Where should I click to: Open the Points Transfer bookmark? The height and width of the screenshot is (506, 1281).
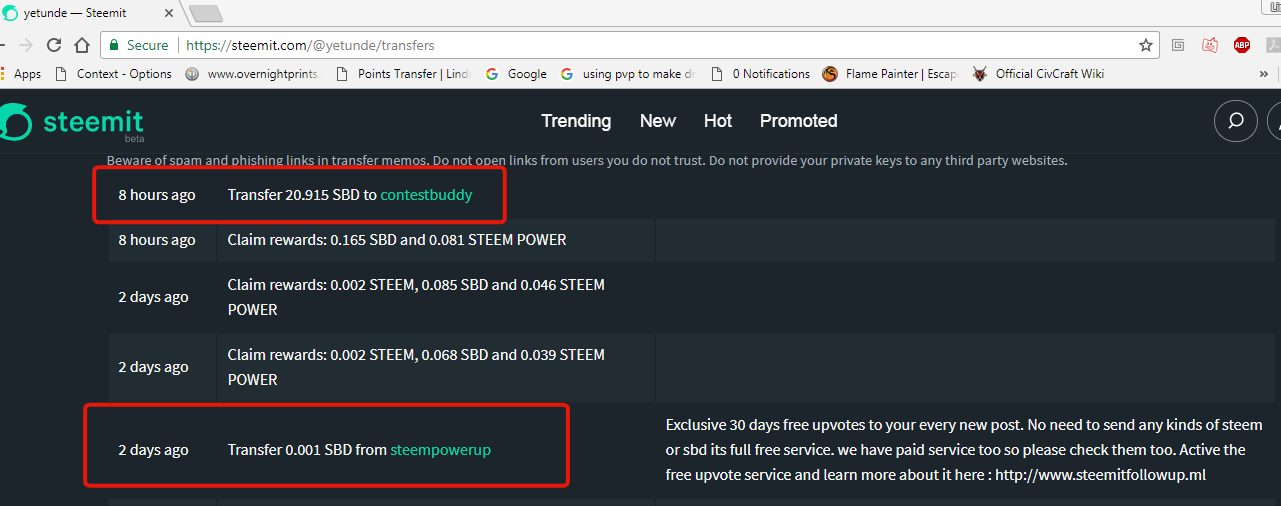point(404,74)
